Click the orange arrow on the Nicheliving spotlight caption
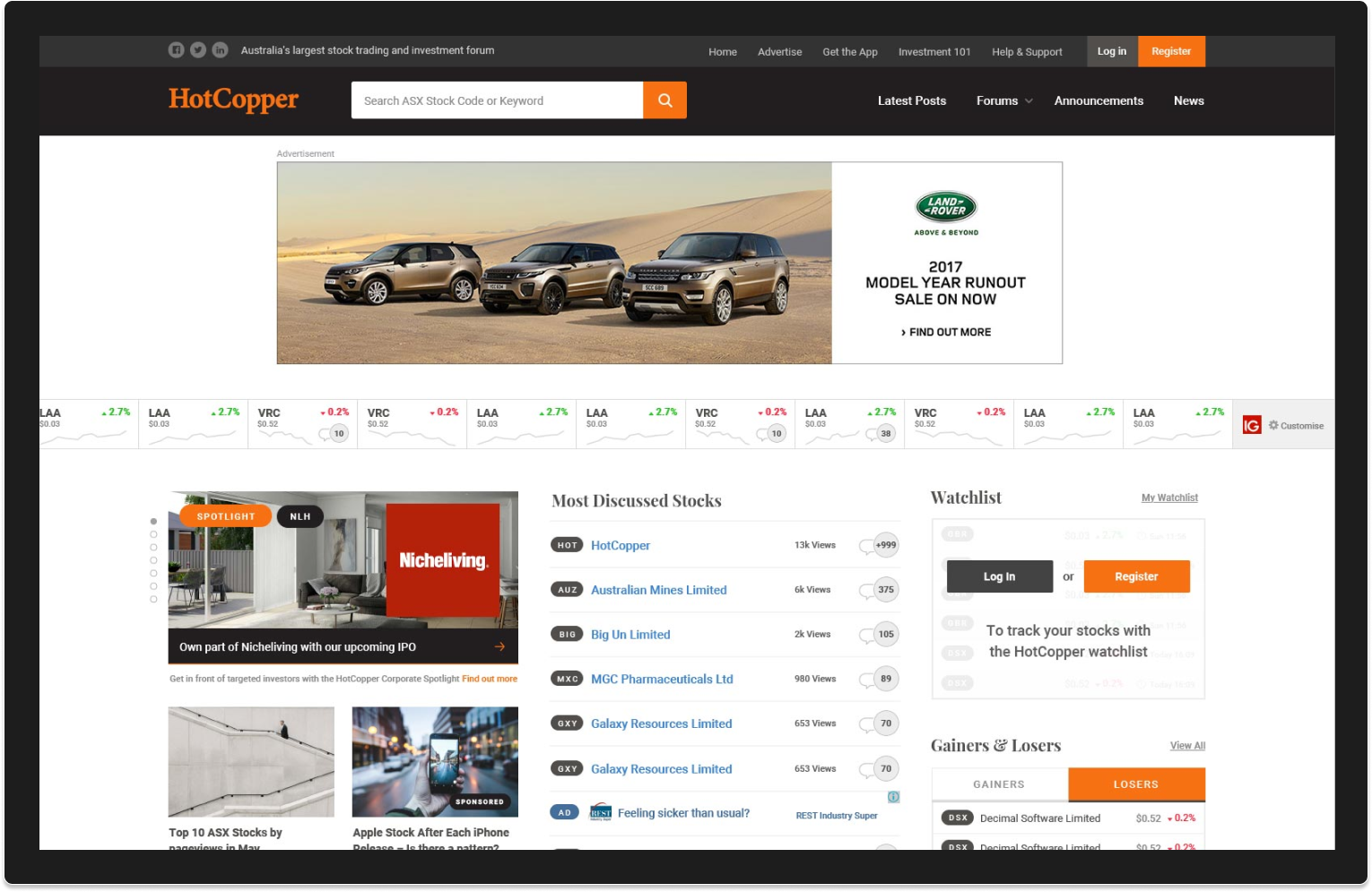Viewport: 1372px width, 892px height. point(499,646)
